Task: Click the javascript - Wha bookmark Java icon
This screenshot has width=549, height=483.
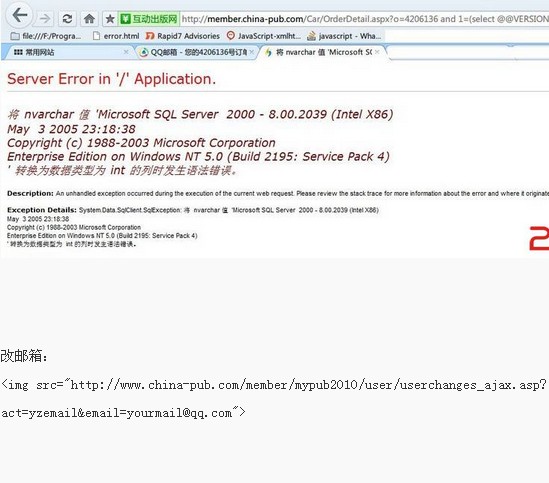Action: 311,36
